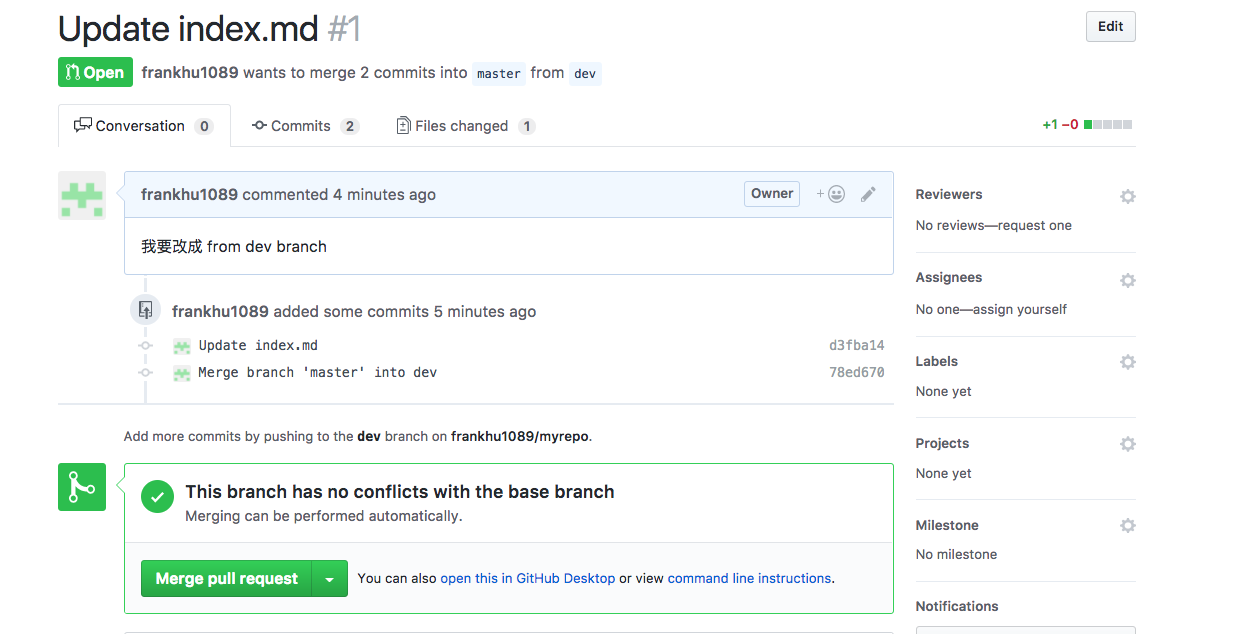Open the Assignees gear settings
Viewport: 1239px width, 634px height.
click(x=1127, y=280)
